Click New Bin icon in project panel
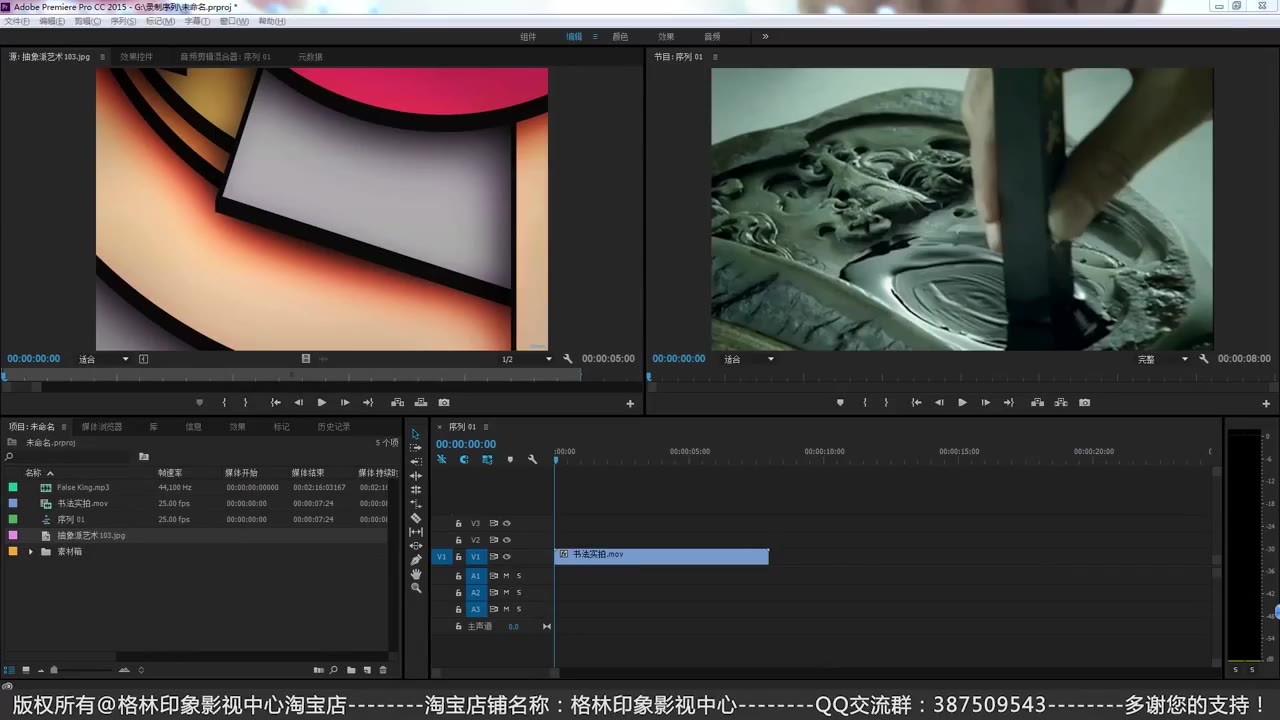1280x720 pixels. [350, 670]
